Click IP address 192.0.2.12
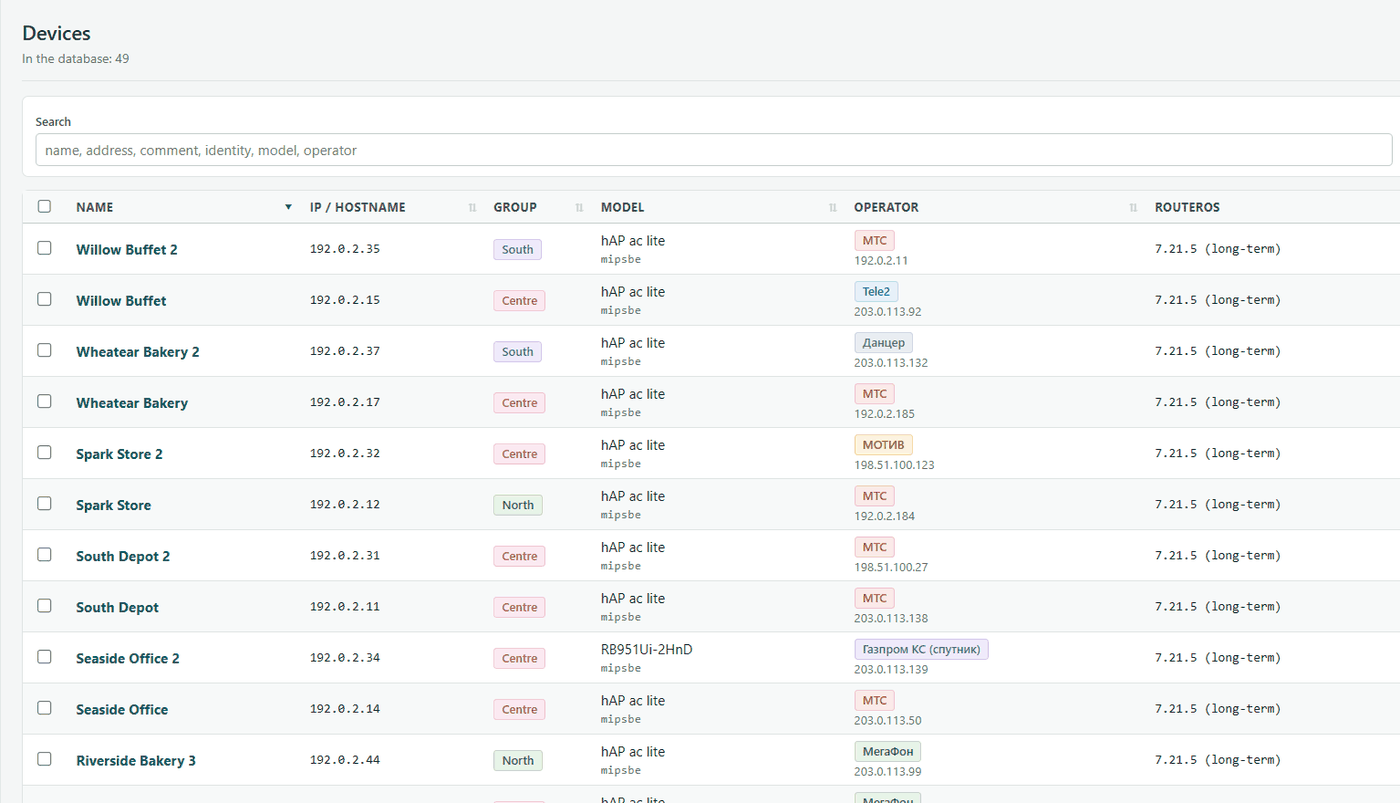Viewport: 1400px width, 803px height. 345,504
